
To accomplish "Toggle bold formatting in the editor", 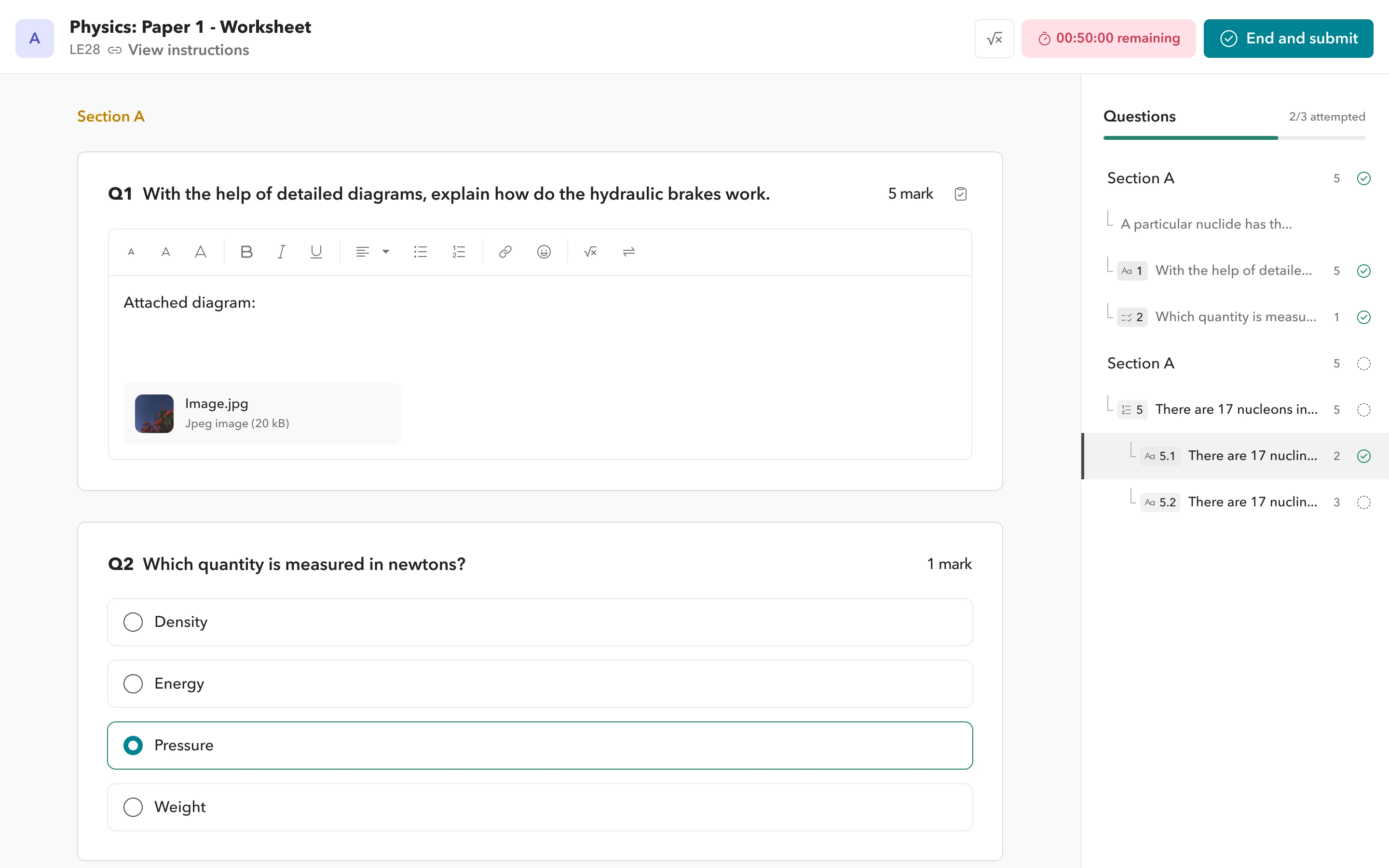I will (246, 251).
